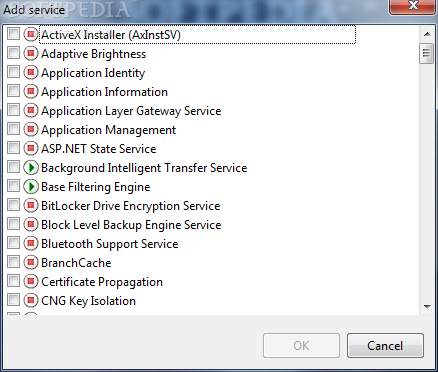Viewport: 438px width, 372px height.
Task: Enable the Application Identity checkbox
Action: (13, 71)
